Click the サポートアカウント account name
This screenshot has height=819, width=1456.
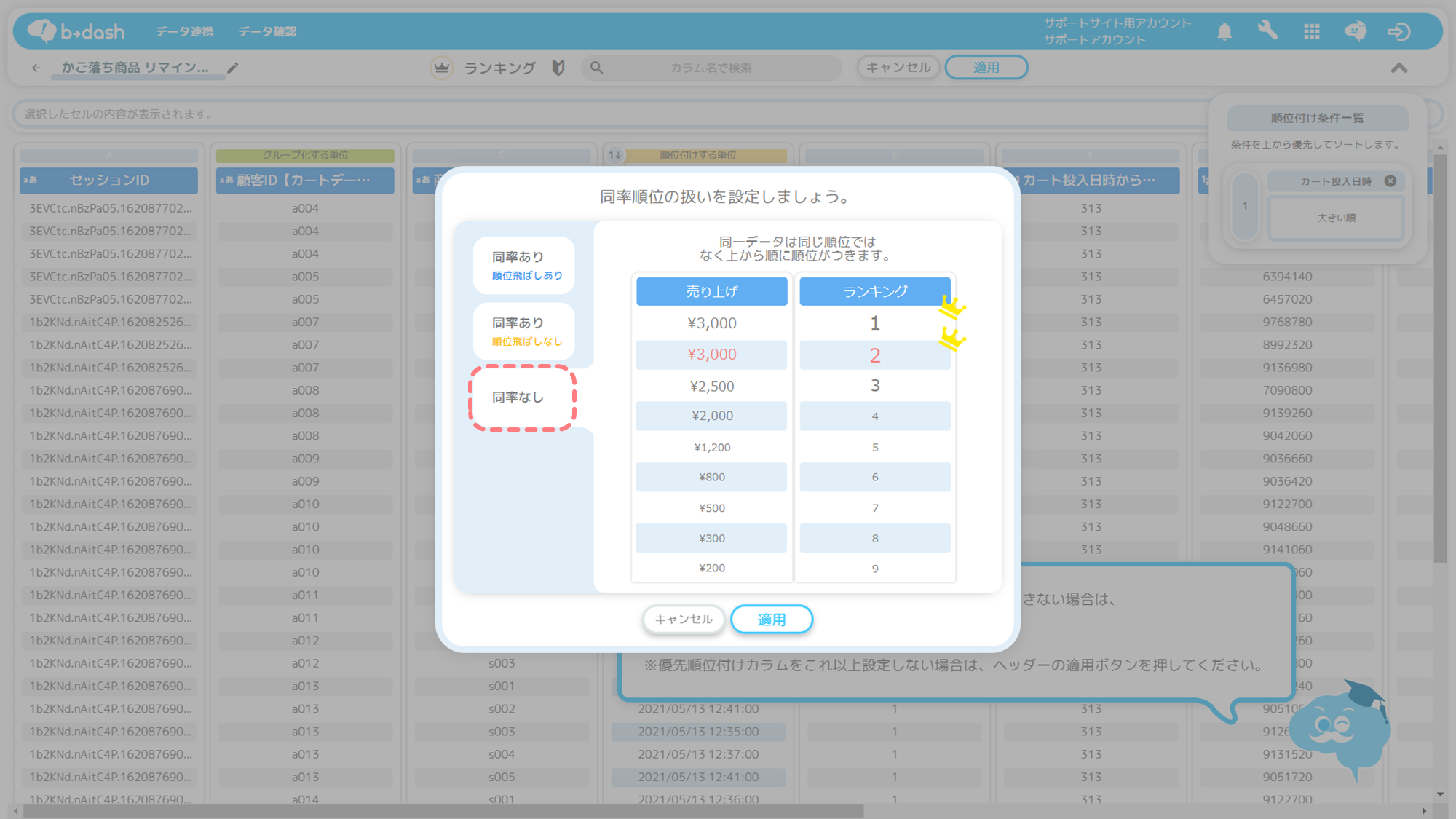(x=1094, y=39)
